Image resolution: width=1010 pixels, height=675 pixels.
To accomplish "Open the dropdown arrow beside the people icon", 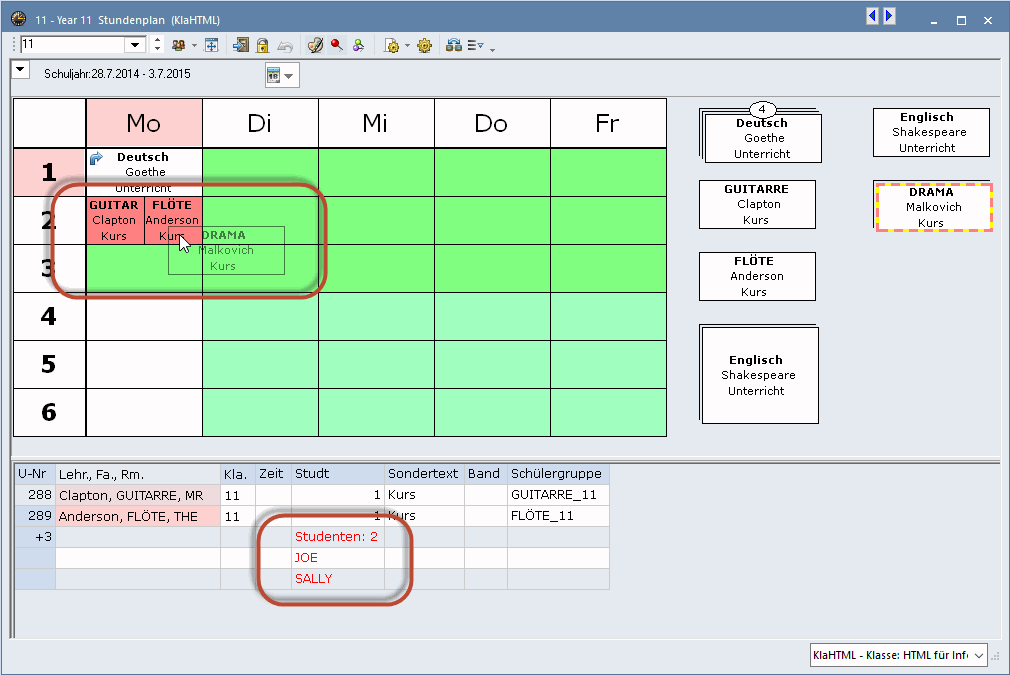I will pos(194,46).
